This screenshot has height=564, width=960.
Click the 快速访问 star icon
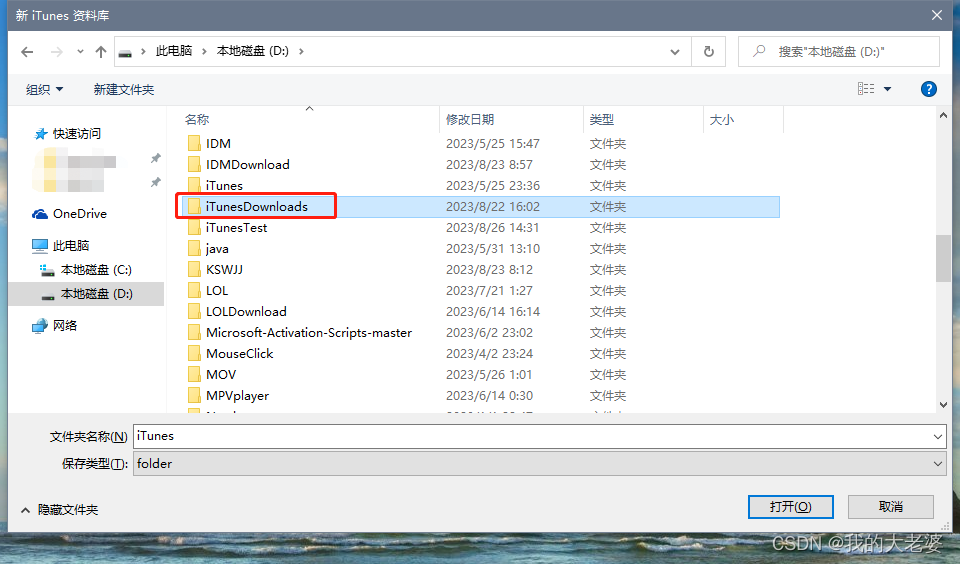pyautogui.click(x=40, y=133)
